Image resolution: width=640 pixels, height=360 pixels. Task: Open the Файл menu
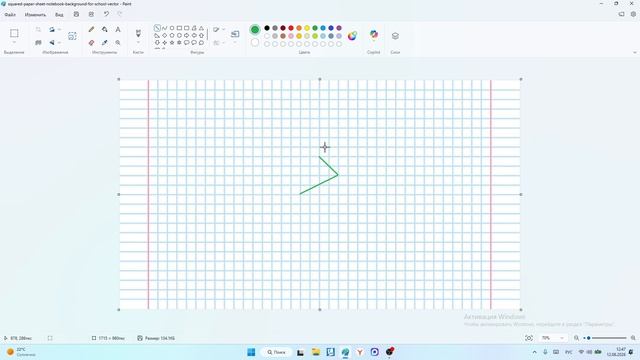10,15
